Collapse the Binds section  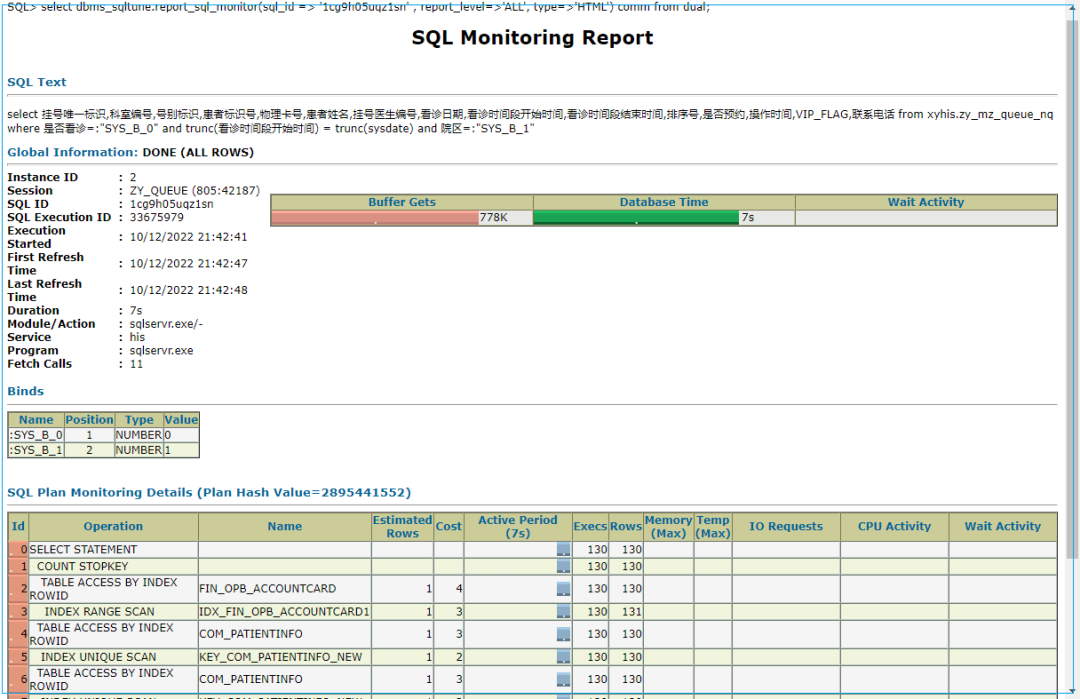coord(25,390)
